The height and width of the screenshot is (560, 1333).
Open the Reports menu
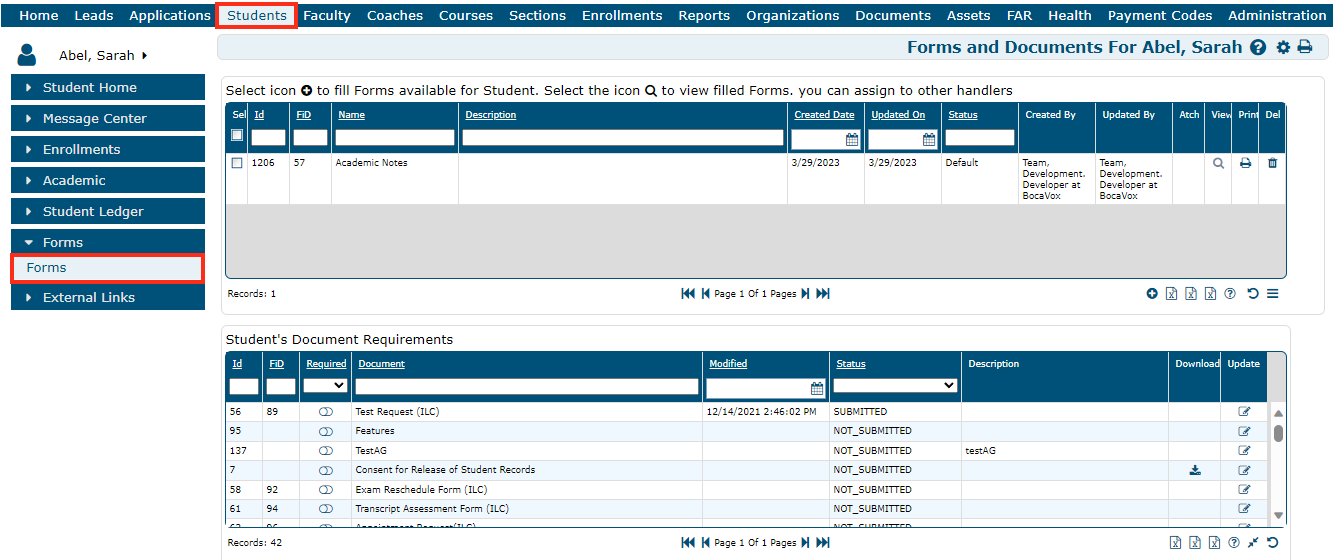pos(704,15)
